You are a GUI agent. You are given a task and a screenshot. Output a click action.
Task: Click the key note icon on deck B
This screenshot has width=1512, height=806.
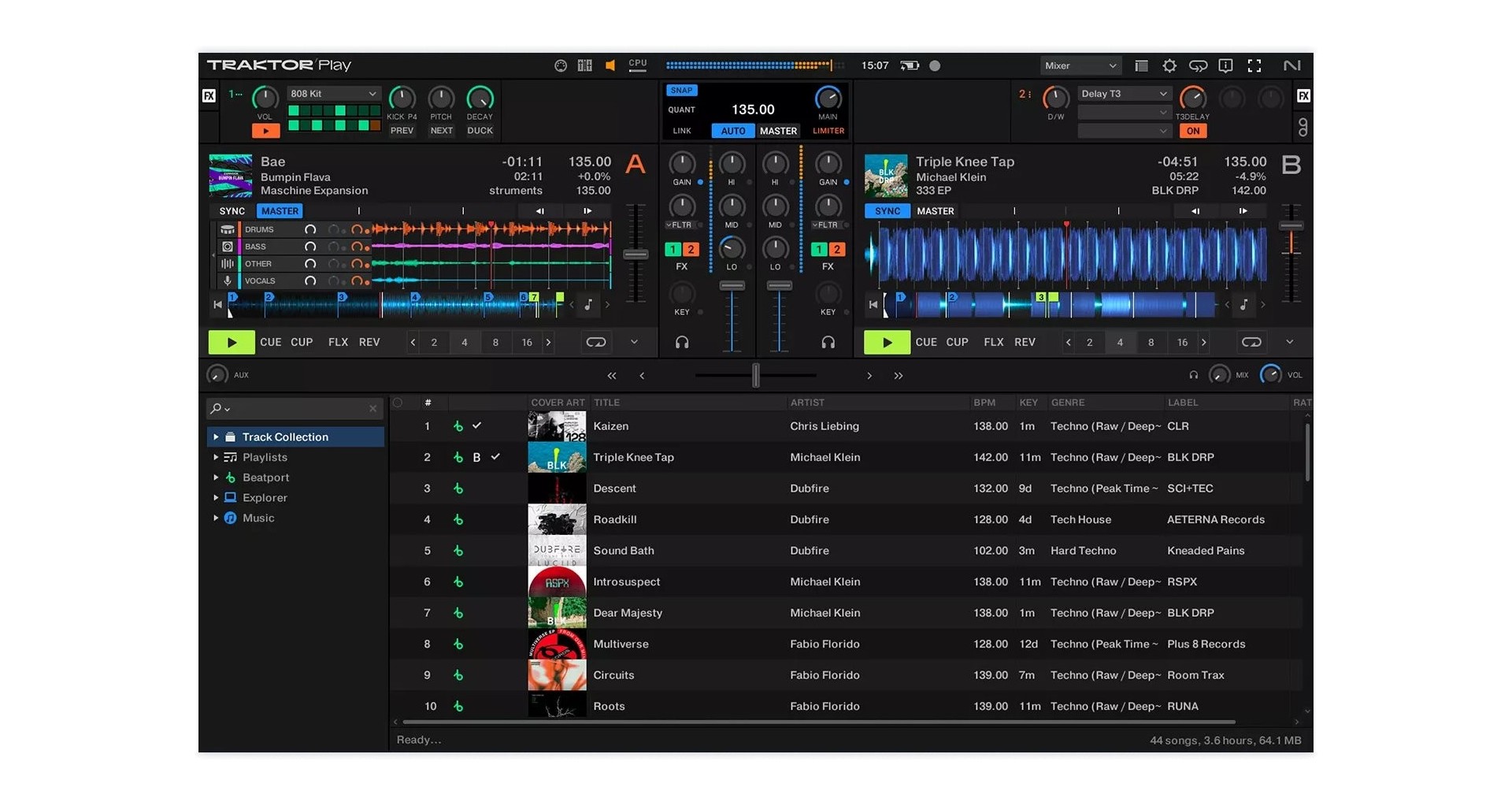1243,304
